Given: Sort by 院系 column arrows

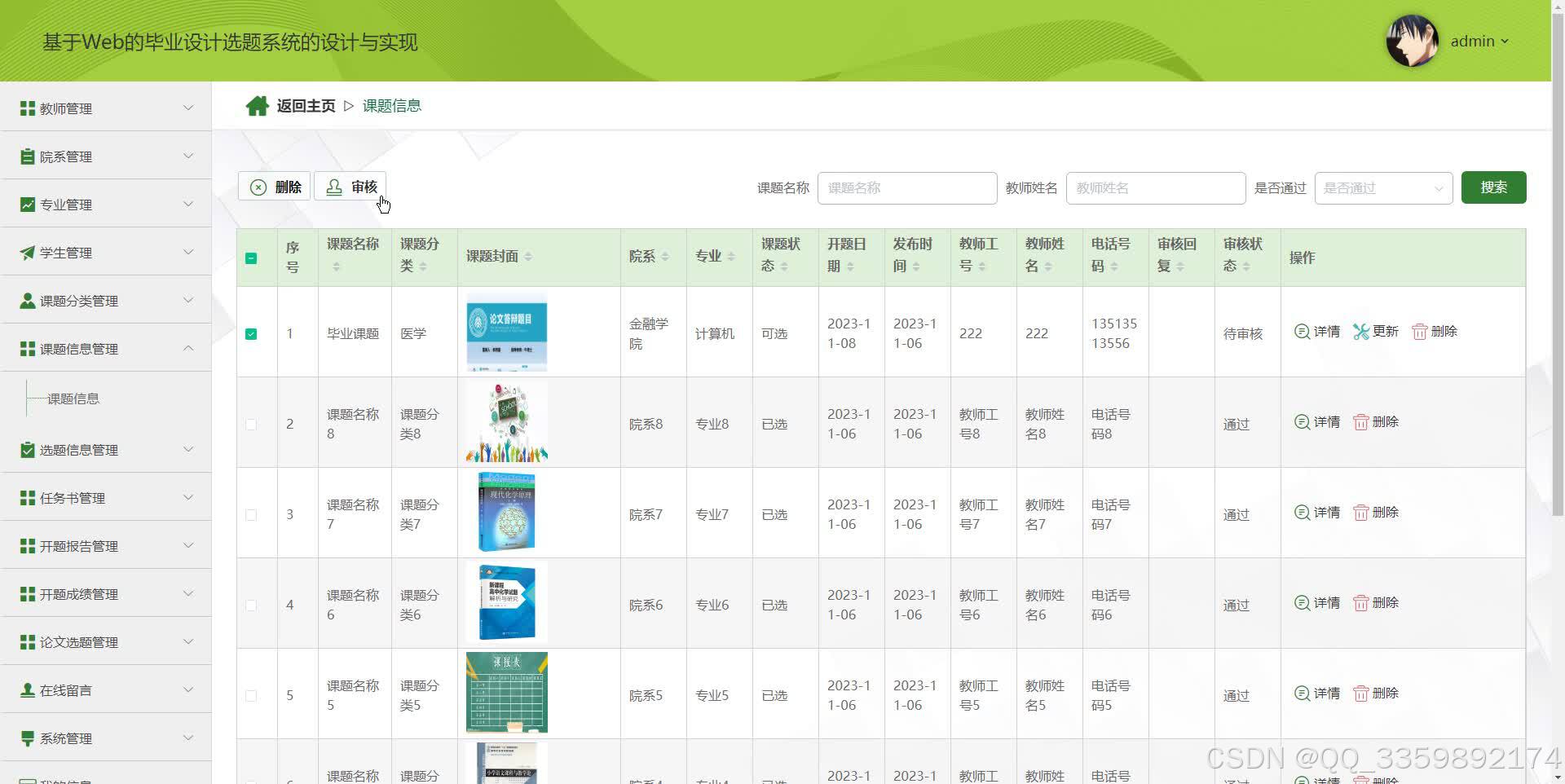Looking at the screenshot, I should click(665, 257).
